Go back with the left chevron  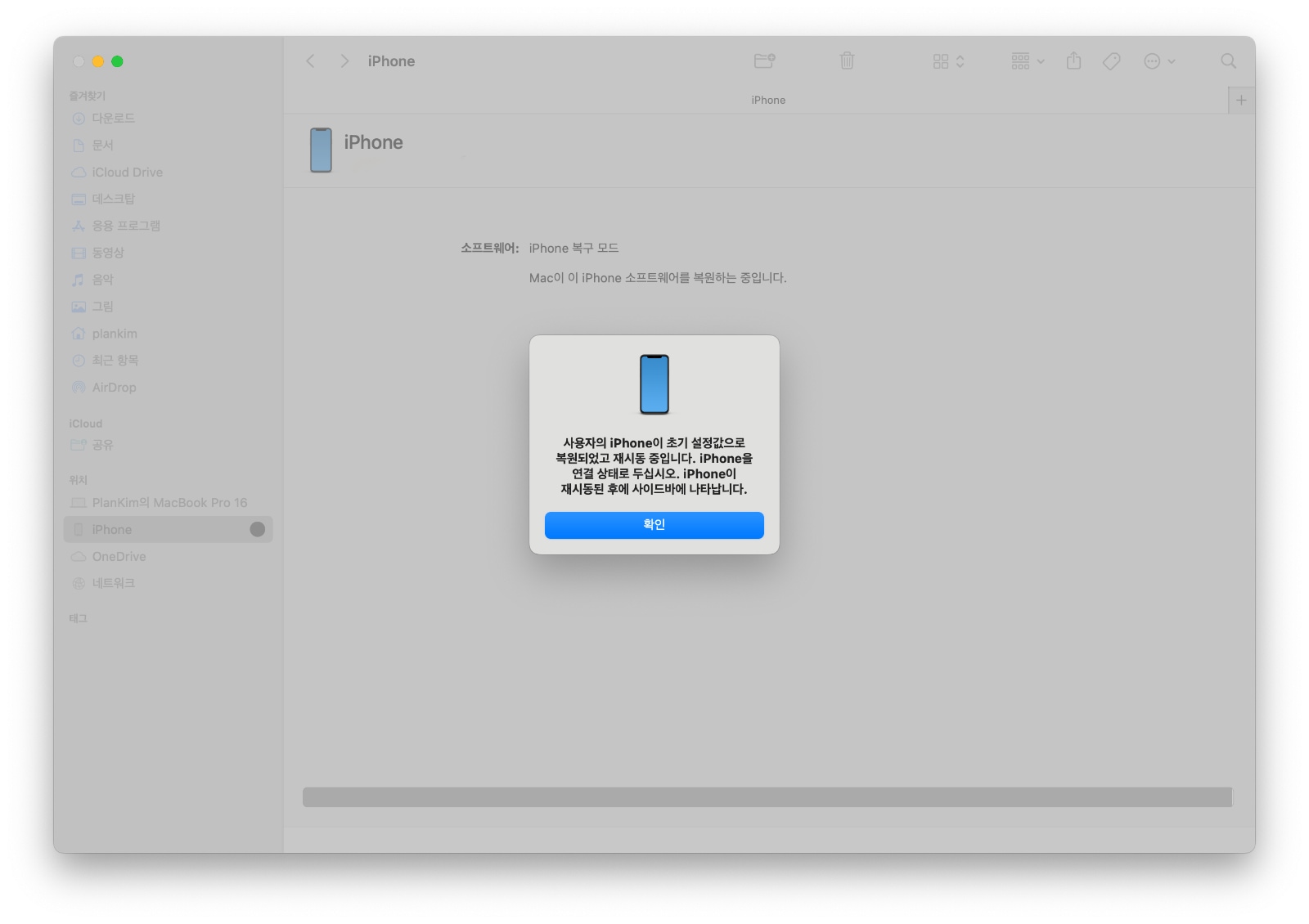311,61
